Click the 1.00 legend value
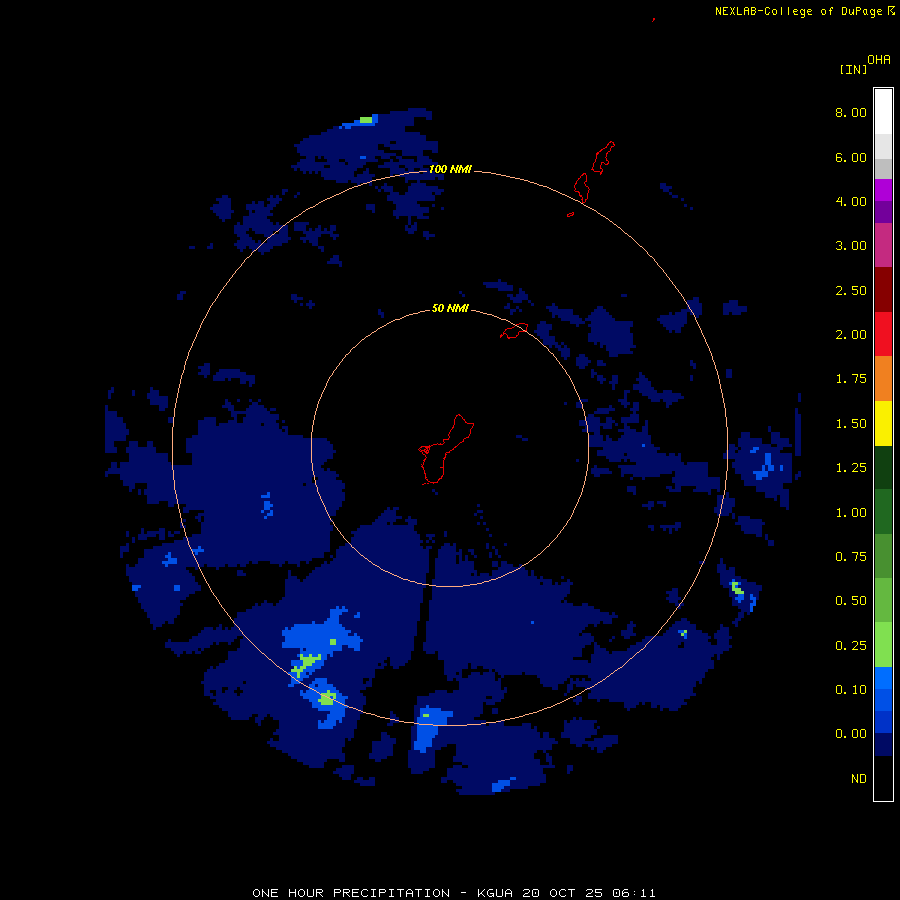The height and width of the screenshot is (900, 900). (x=851, y=513)
